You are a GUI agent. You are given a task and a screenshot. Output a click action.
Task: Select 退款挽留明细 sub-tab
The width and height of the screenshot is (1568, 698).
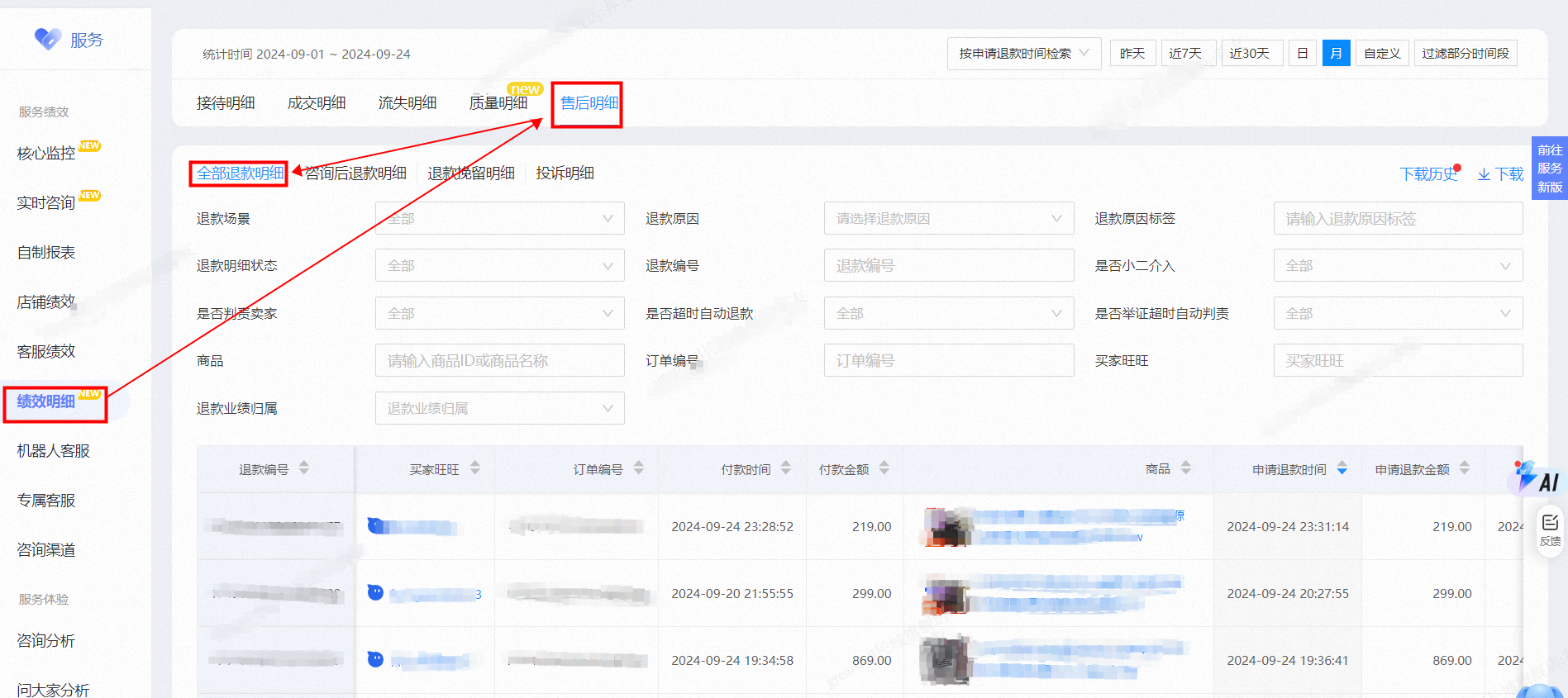coord(471,173)
